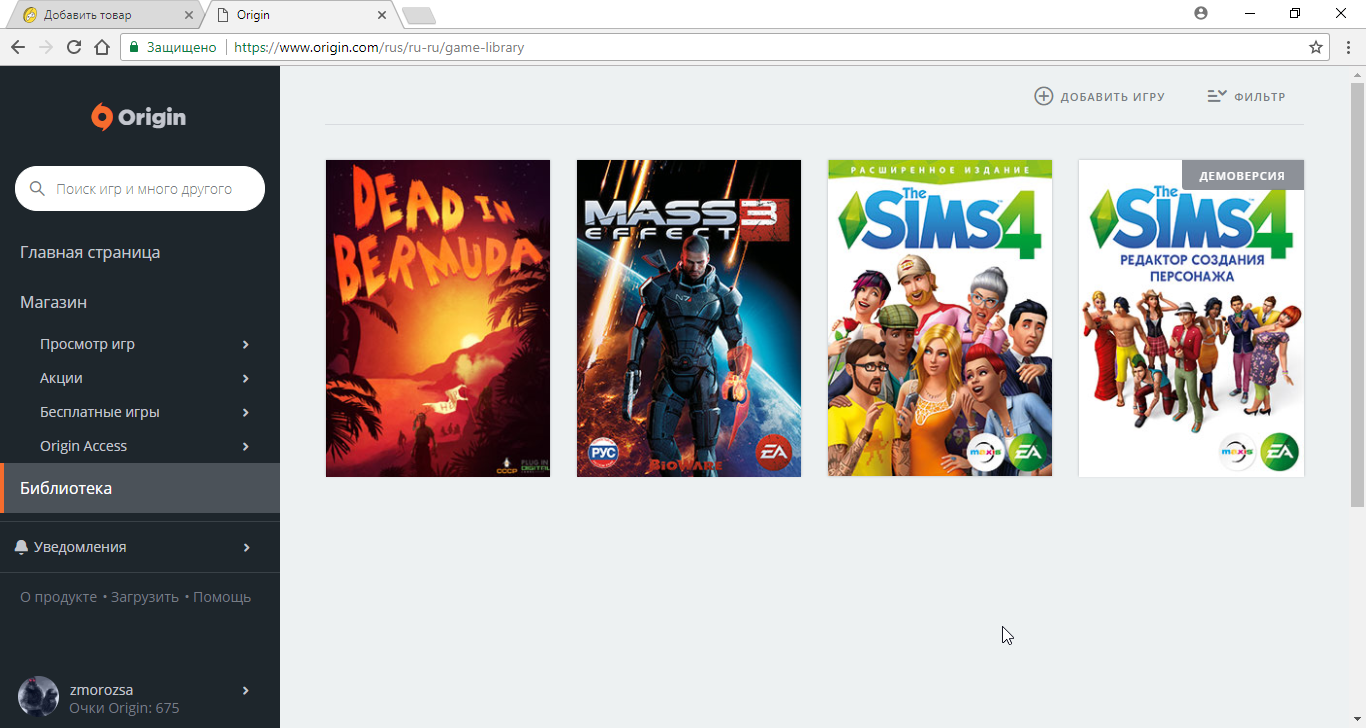Click Помощь link
This screenshot has width=1366, height=728.
coord(222,597)
